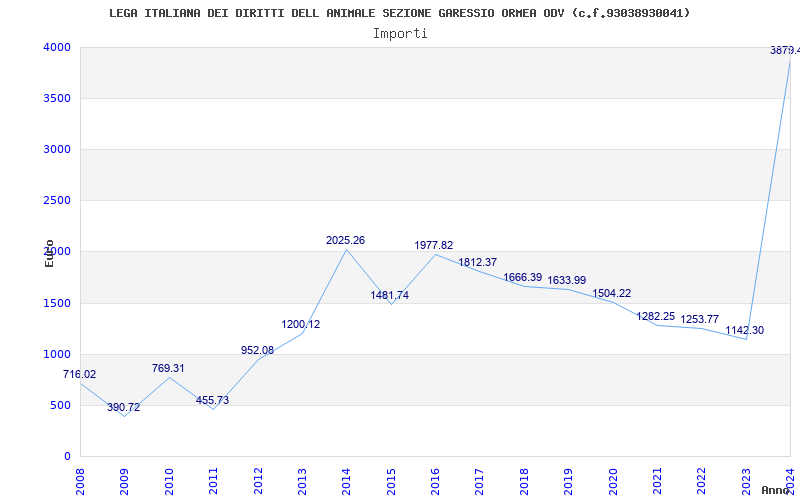This screenshot has width=800, height=500.
Task: Click the 716.02 starting data label
Action: tap(80, 374)
